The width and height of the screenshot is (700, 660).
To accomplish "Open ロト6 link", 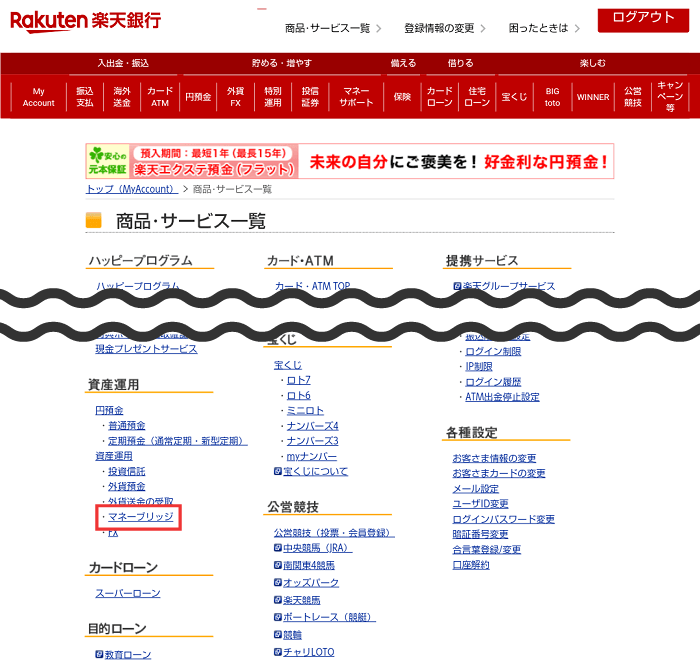I will (x=298, y=396).
